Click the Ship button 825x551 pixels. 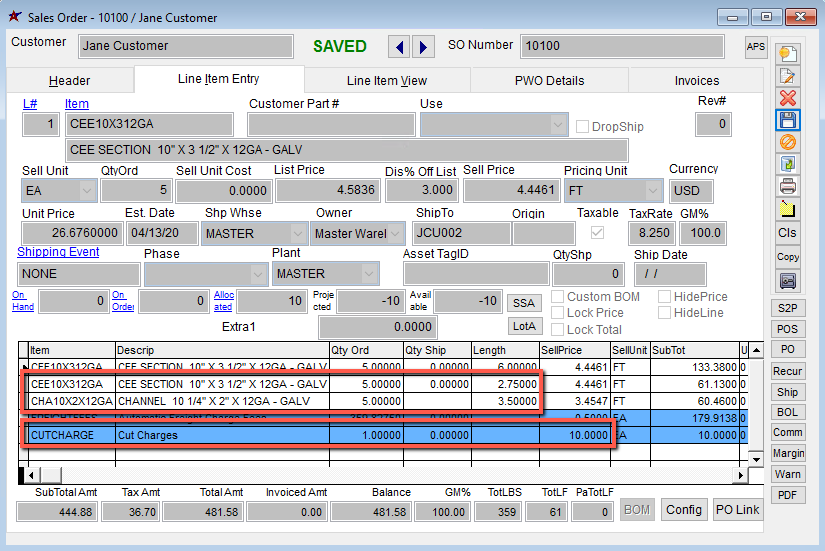(x=788, y=392)
